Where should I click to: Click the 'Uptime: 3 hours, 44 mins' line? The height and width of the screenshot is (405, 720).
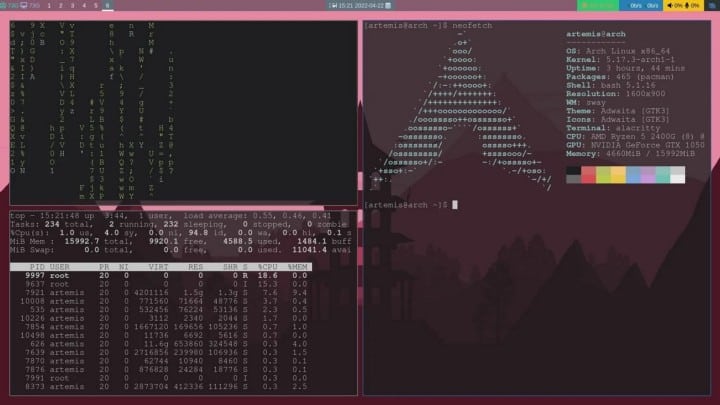coord(625,68)
